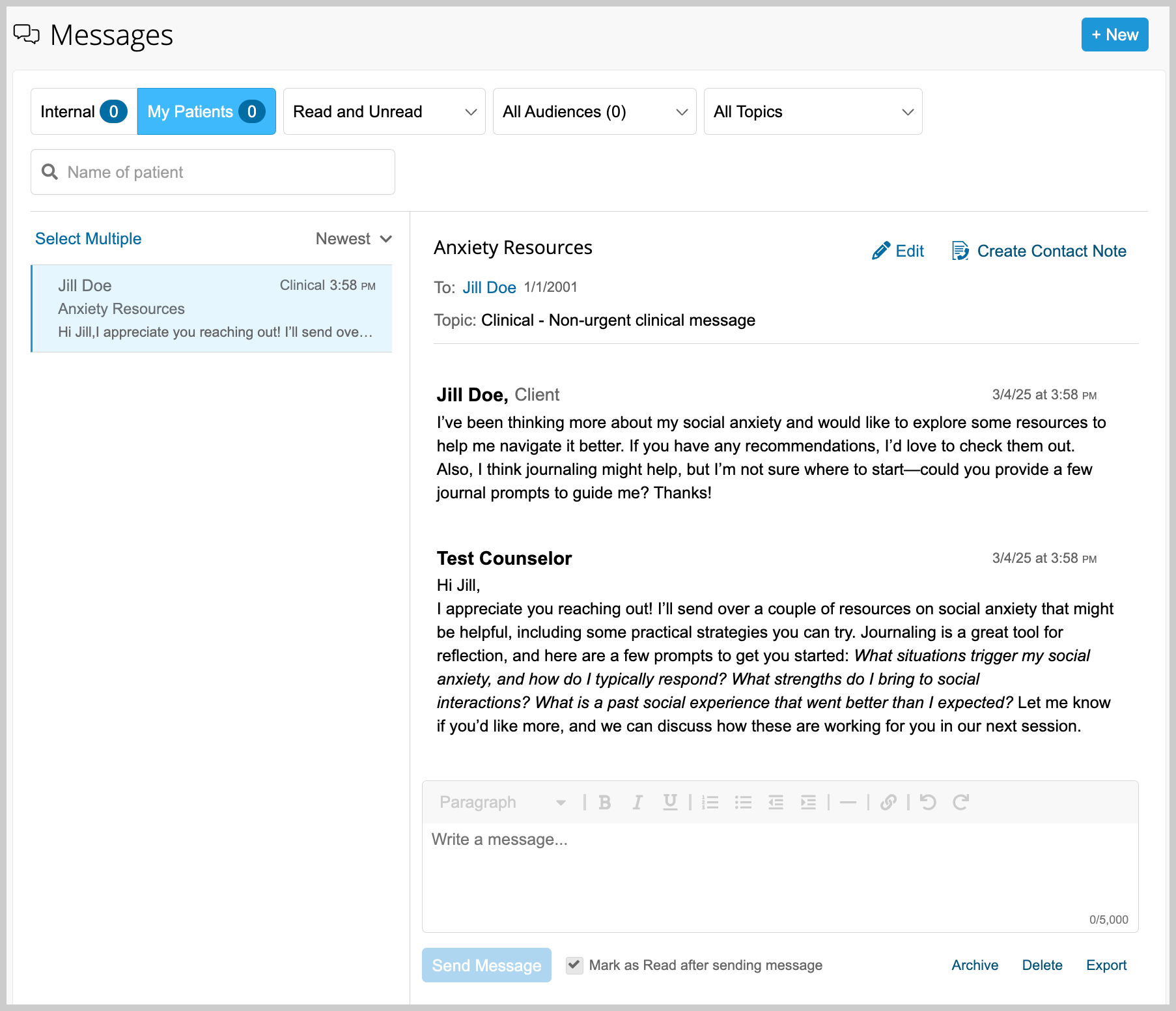Select the My Patients tab
The image size is (1176, 1011).
(206, 111)
